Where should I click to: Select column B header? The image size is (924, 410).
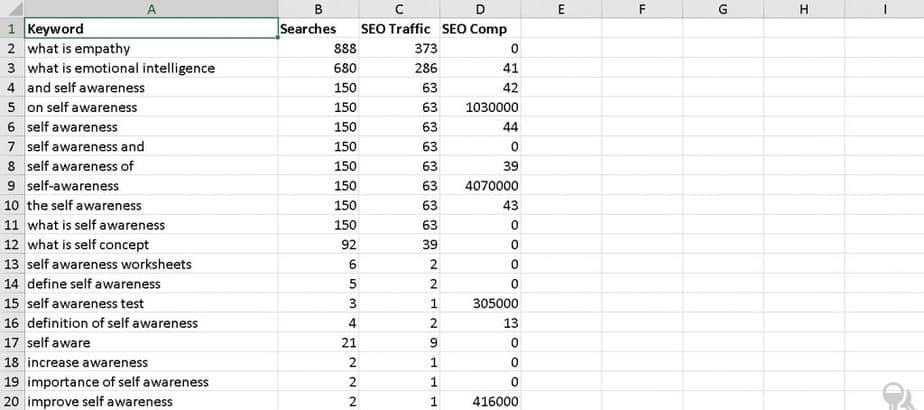[x=318, y=9]
